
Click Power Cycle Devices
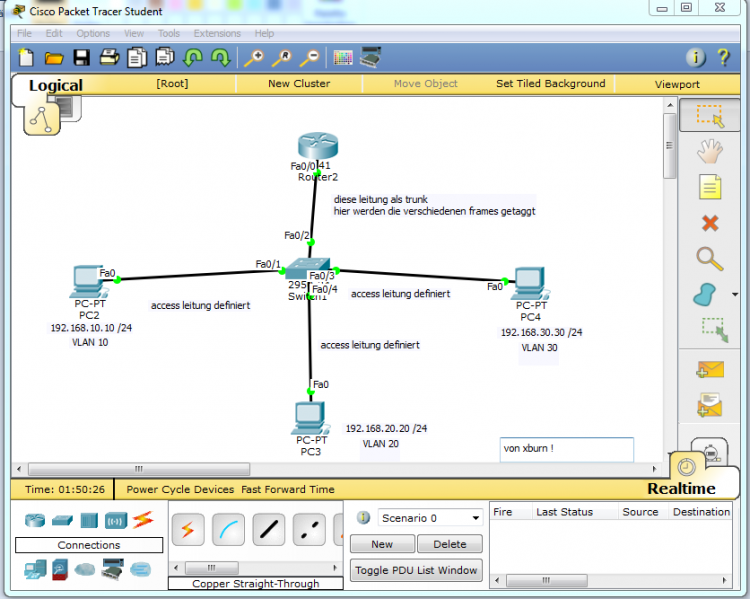coord(180,489)
